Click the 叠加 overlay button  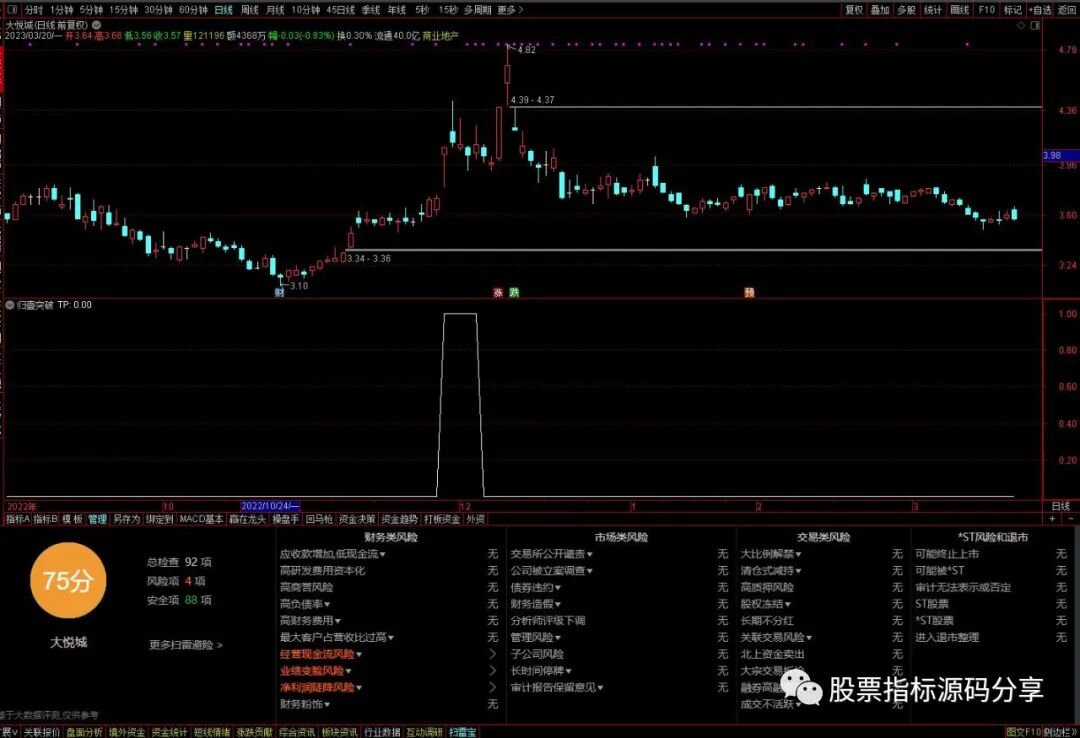[880, 10]
